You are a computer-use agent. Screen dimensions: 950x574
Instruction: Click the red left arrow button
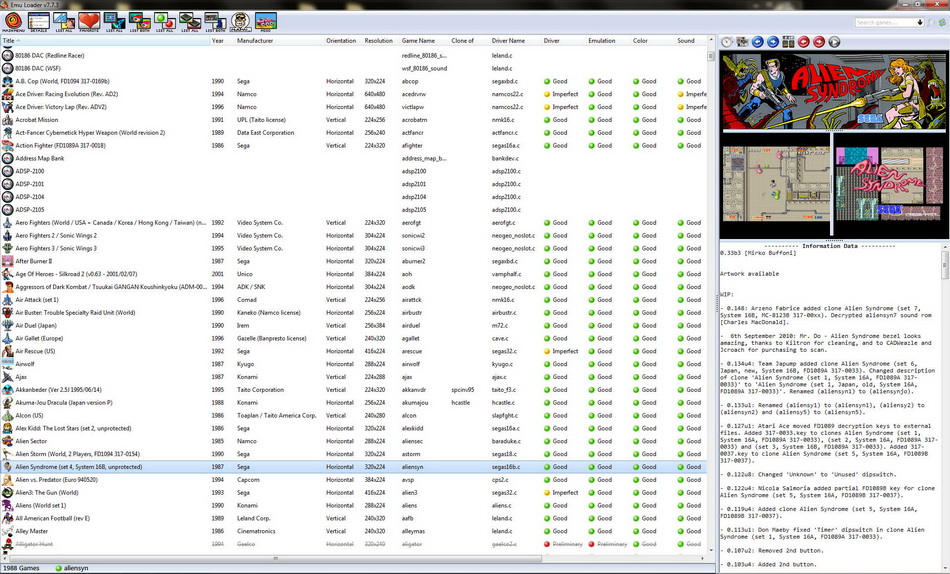(803, 42)
